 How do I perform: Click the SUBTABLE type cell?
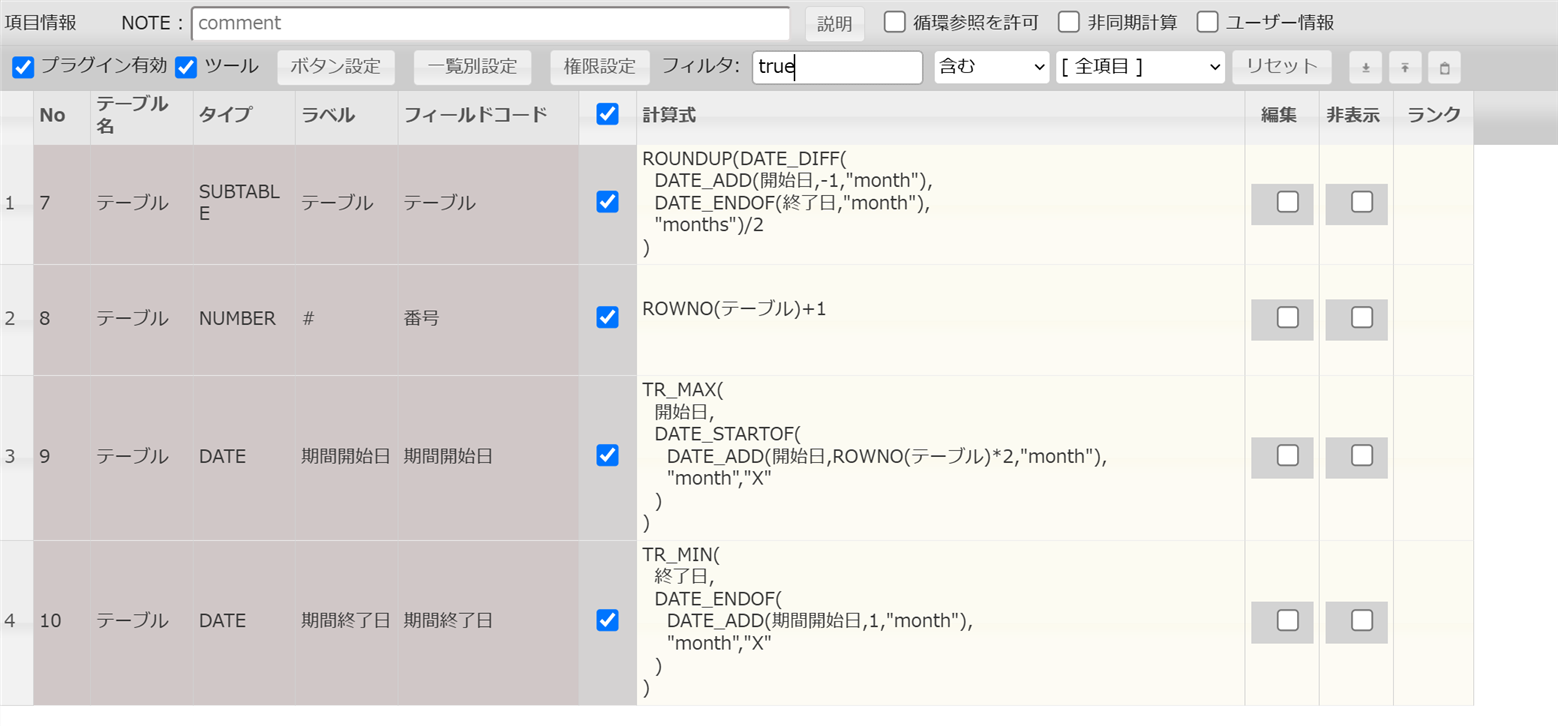coord(244,203)
